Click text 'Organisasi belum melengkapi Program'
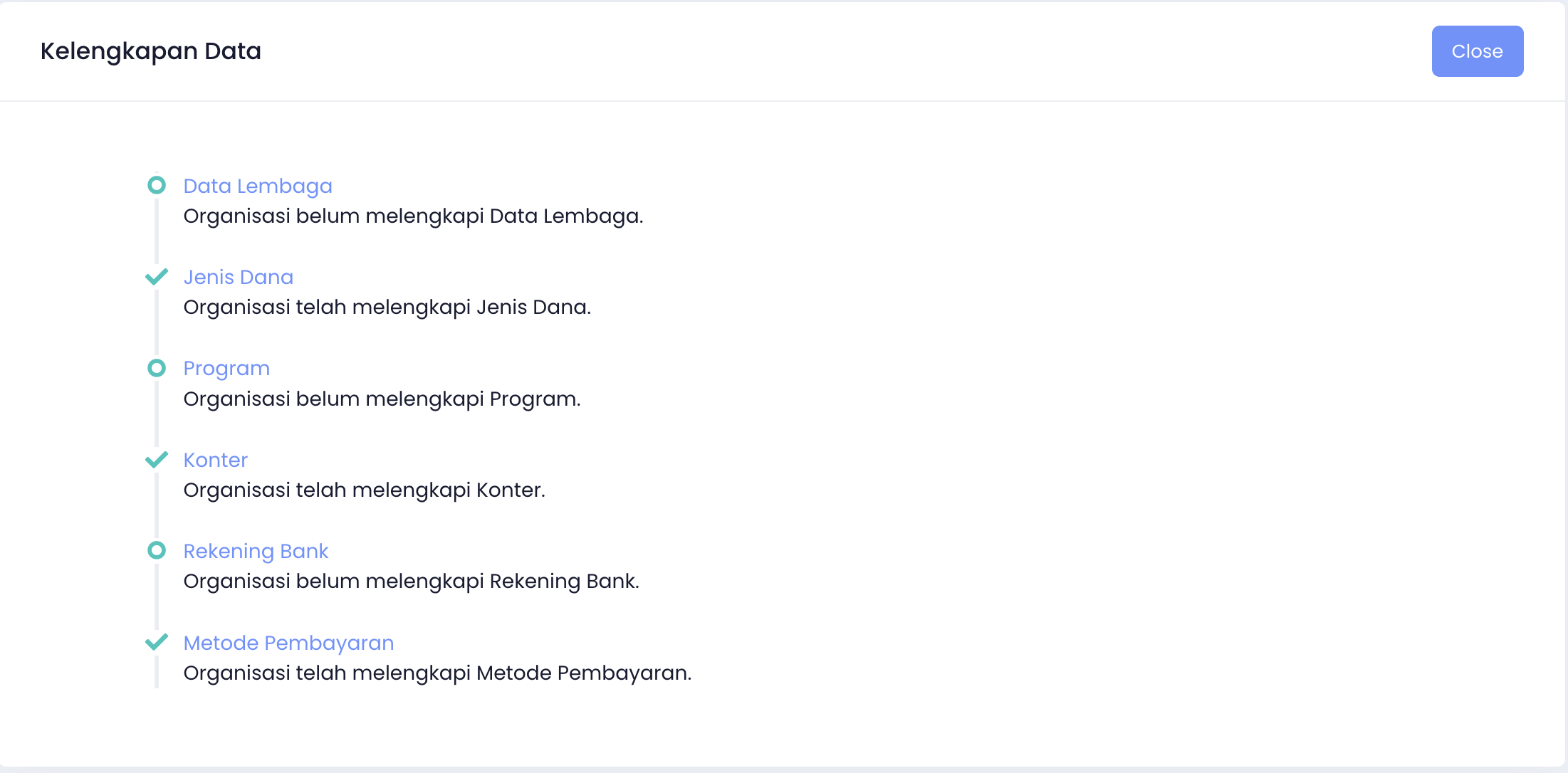 (382, 399)
